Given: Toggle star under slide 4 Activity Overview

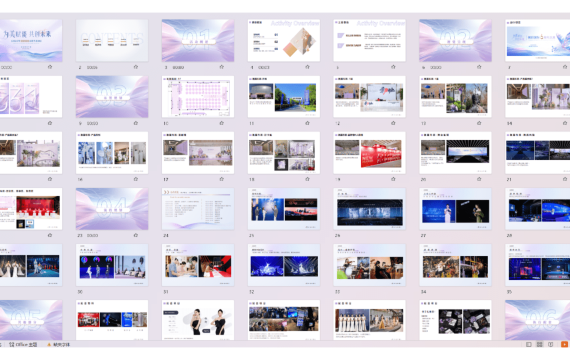Looking at the screenshot, I should pyautogui.click(x=307, y=67).
